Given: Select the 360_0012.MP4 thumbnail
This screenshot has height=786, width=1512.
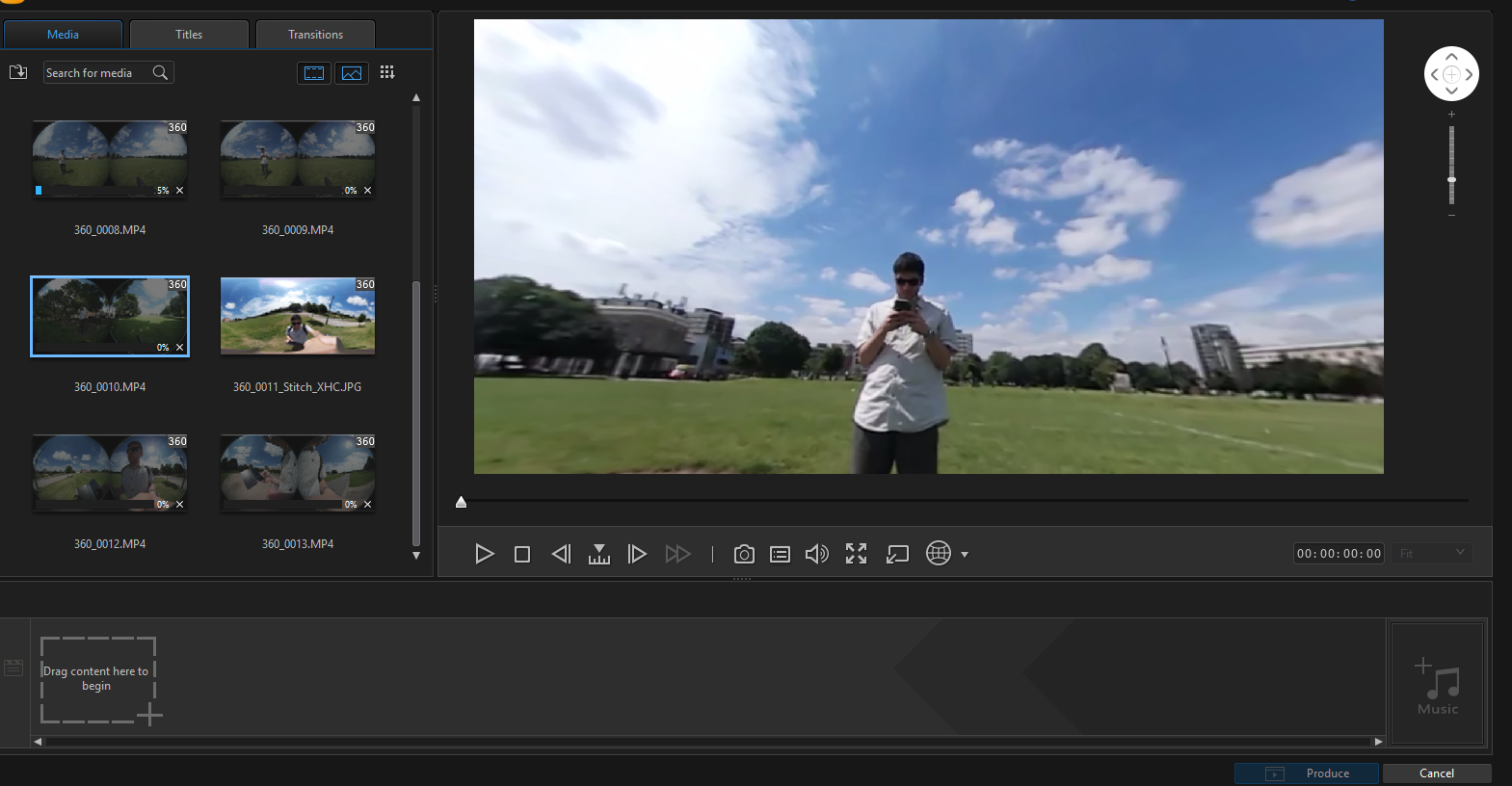Looking at the screenshot, I should [x=110, y=473].
